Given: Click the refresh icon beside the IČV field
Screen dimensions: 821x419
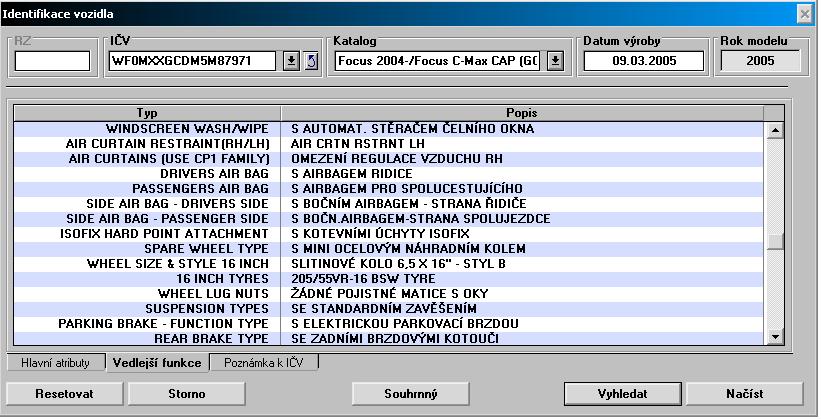Looking at the screenshot, I should [x=309, y=61].
